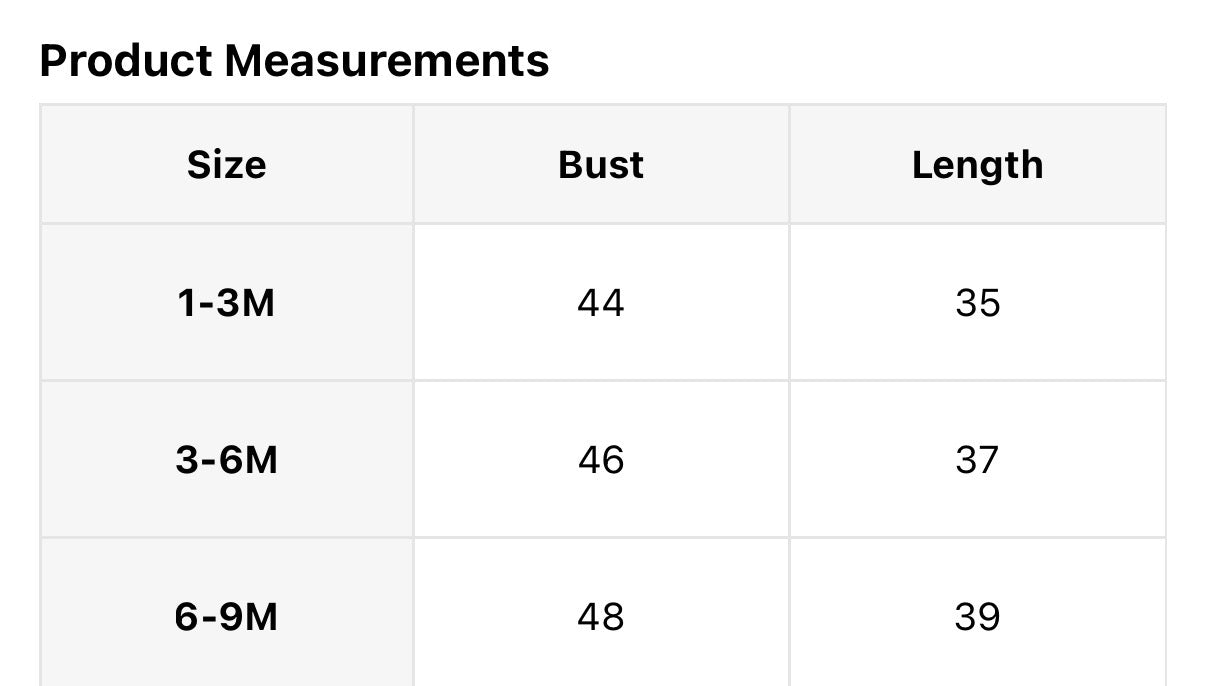
Task: Select the Bust column header
Action: click(601, 165)
